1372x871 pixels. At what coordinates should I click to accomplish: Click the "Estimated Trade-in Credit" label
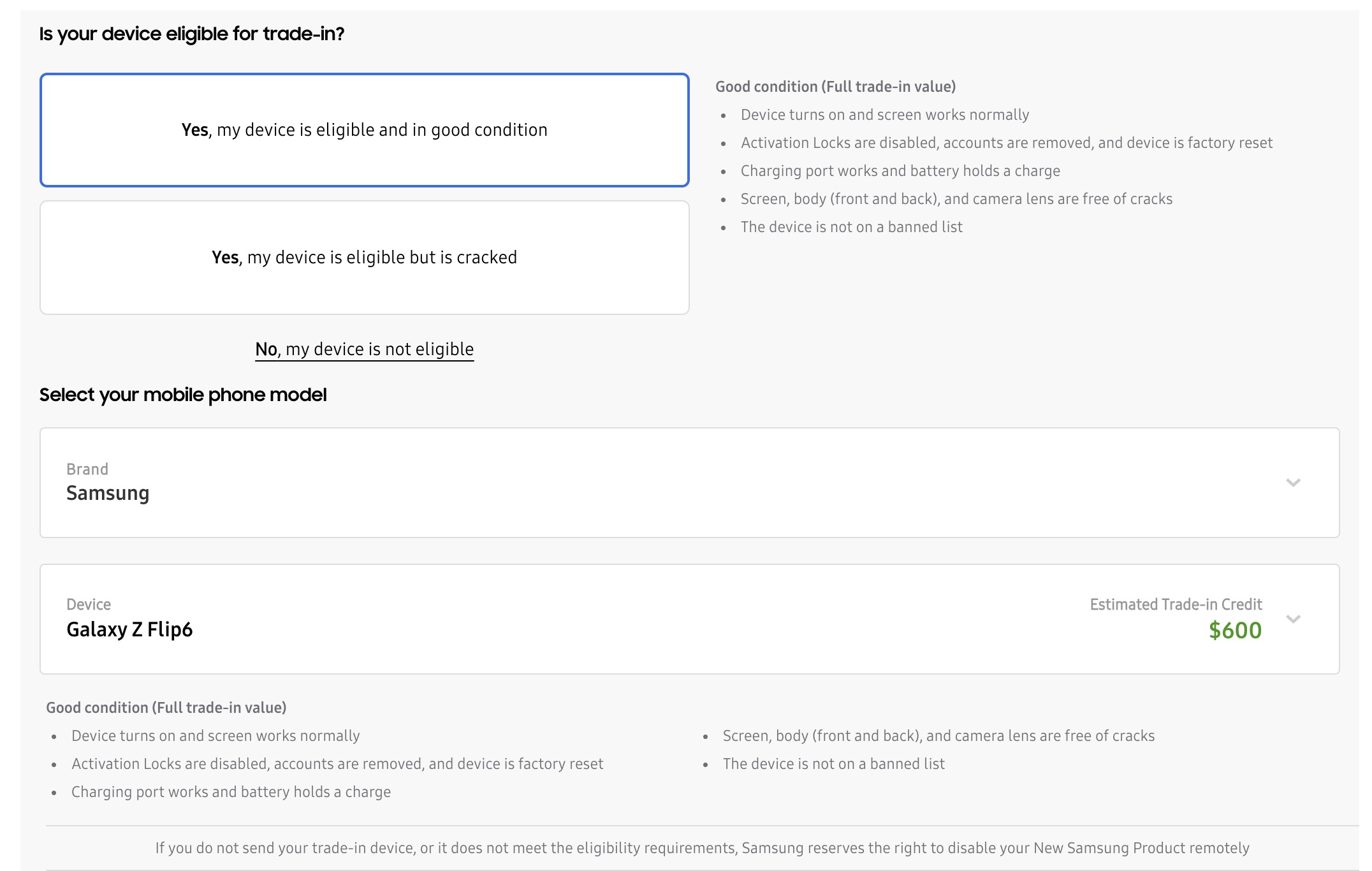point(1176,604)
